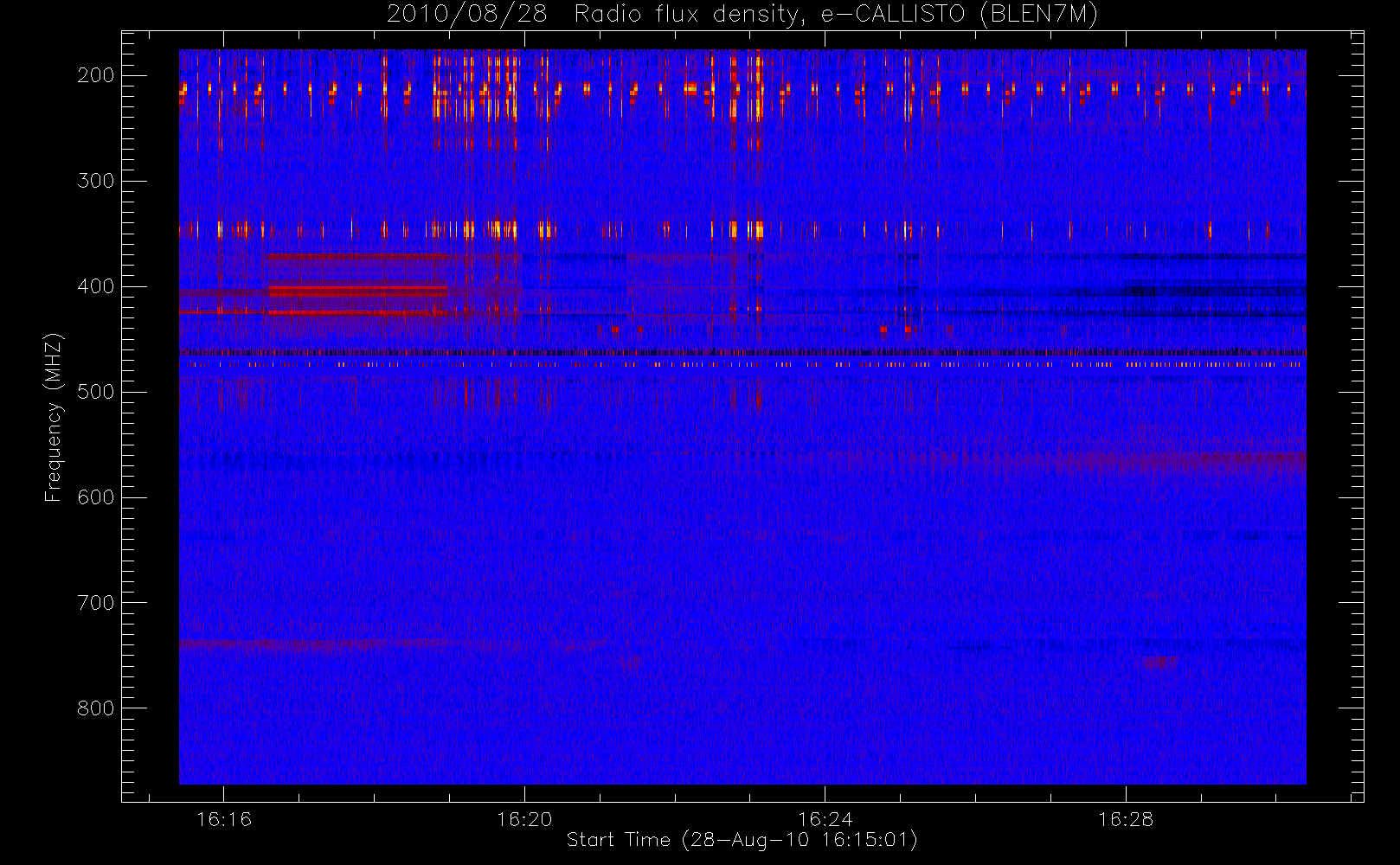Click the 400 frequency tick label
Screen dimensions: 1400x865
pos(96,286)
